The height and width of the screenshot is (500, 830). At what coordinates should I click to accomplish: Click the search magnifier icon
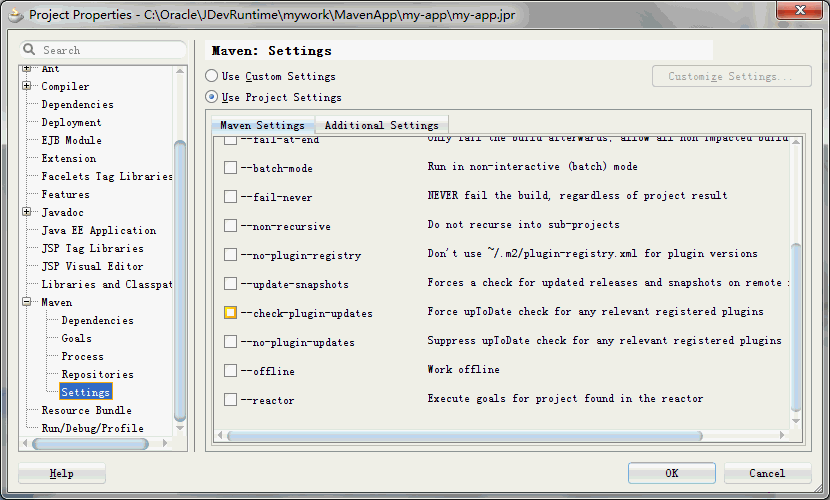(x=29, y=49)
